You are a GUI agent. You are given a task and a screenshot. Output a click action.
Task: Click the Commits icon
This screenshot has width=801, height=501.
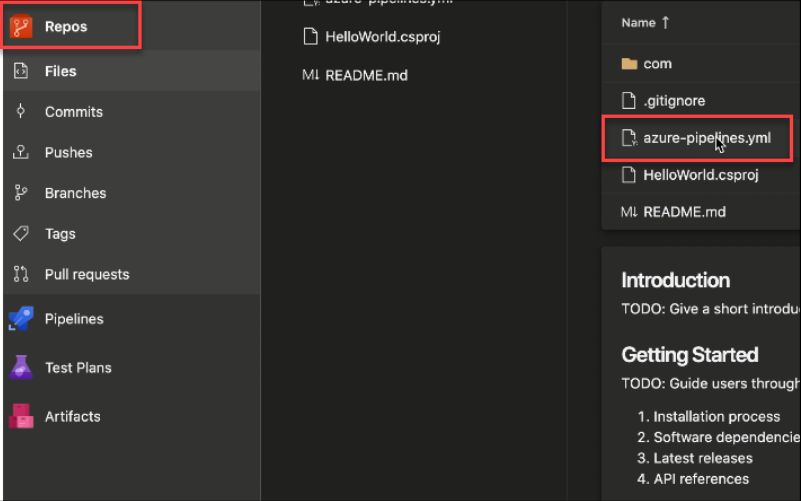pos(21,112)
